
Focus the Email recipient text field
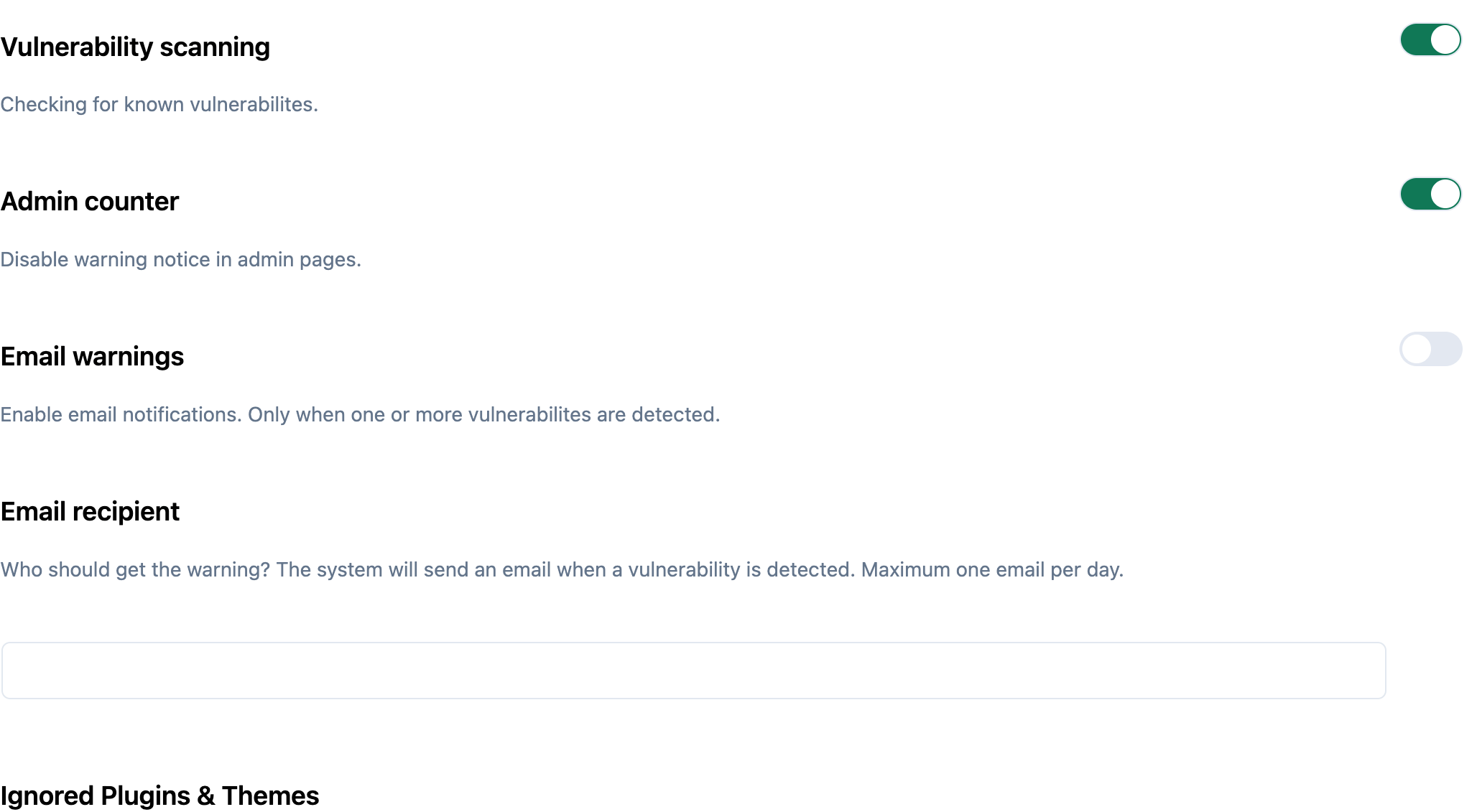[x=693, y=671]
